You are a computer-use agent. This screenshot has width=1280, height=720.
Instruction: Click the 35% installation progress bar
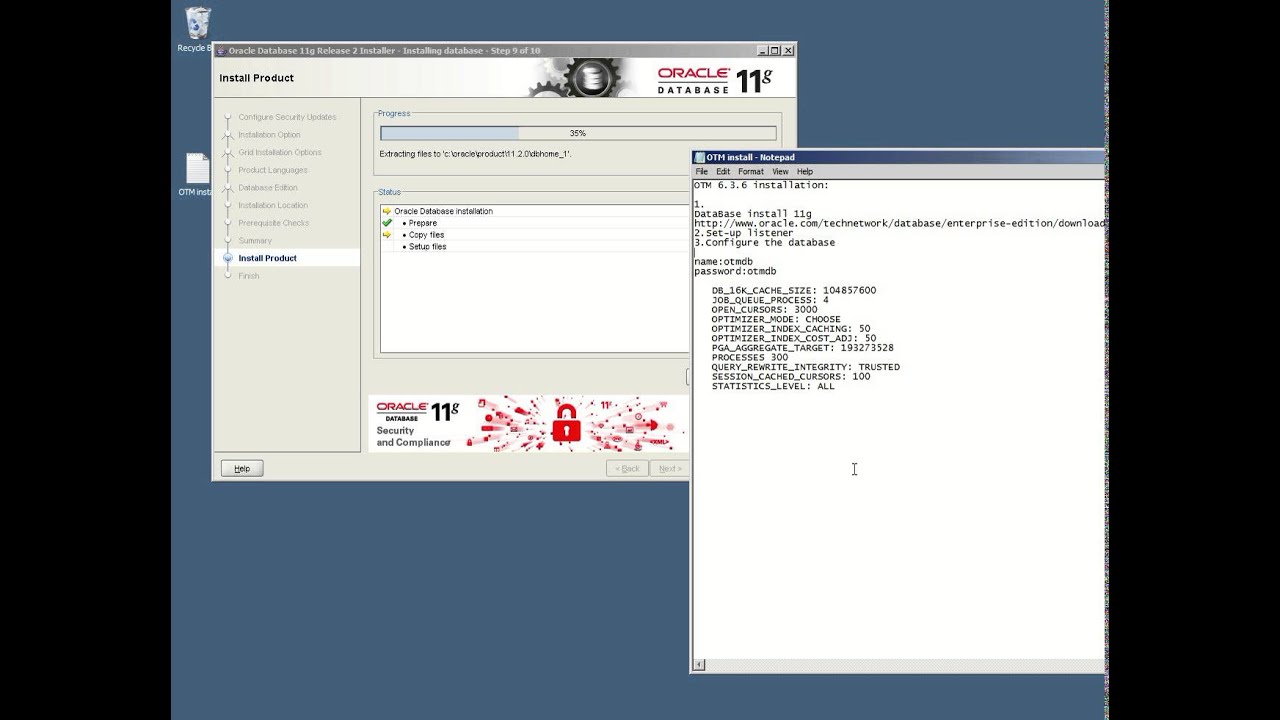click(578, 133)
